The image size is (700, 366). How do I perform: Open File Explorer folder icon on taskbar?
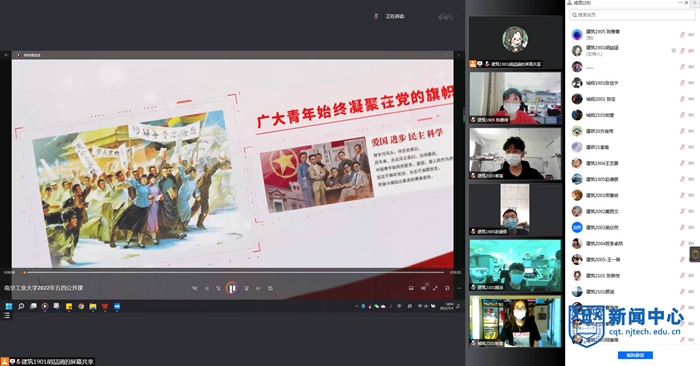point(93,306)
